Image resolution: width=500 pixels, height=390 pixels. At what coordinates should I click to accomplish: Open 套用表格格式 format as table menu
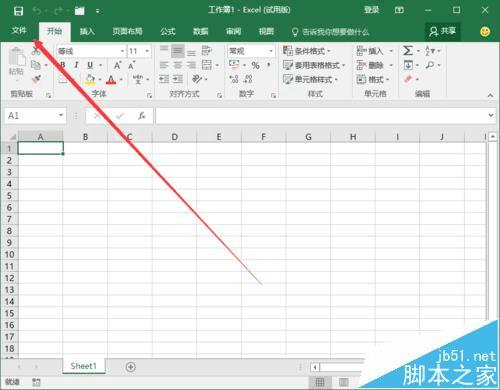pyautogui.click(x=314, y=65)
